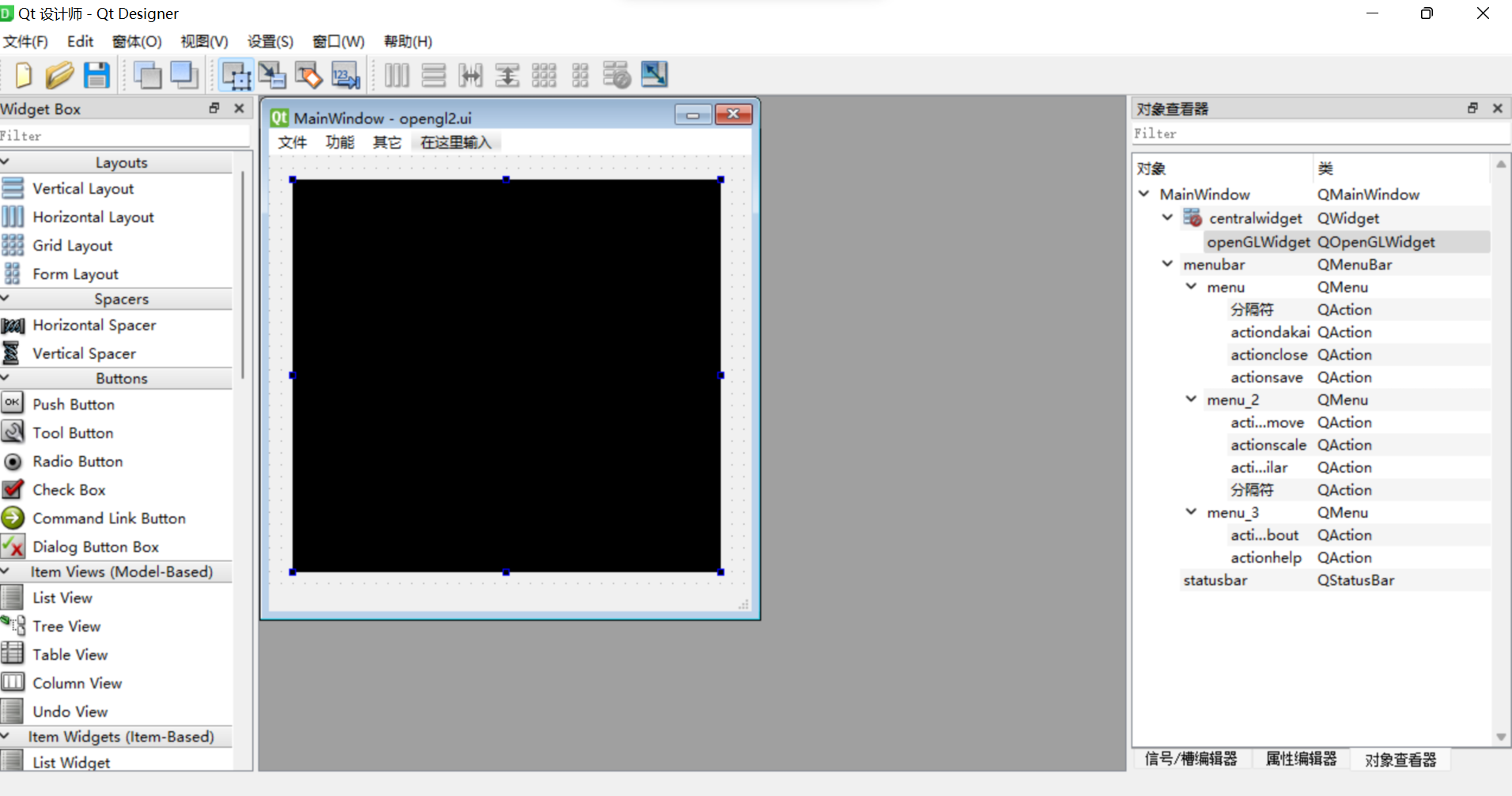Collapse the menubar tree node

1167,264
